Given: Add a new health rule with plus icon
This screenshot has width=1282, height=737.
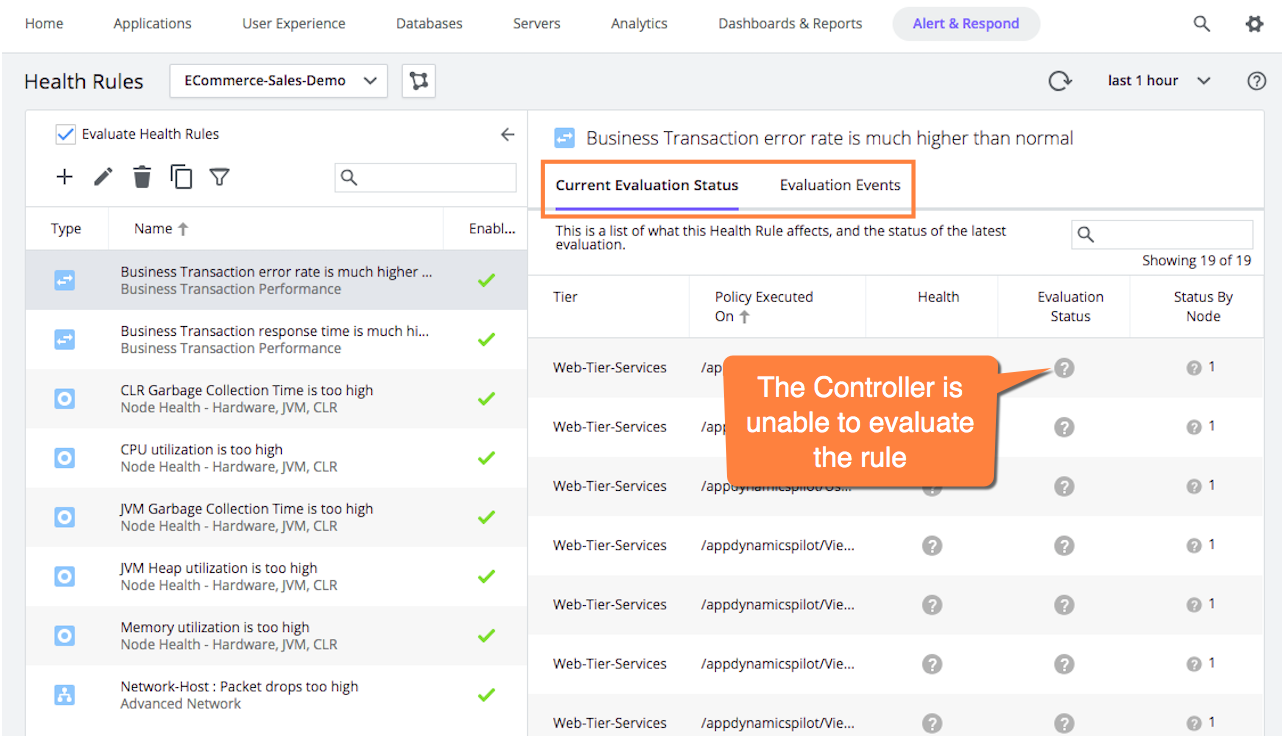Looking at the screenshot, I should [x=65, y=177].
